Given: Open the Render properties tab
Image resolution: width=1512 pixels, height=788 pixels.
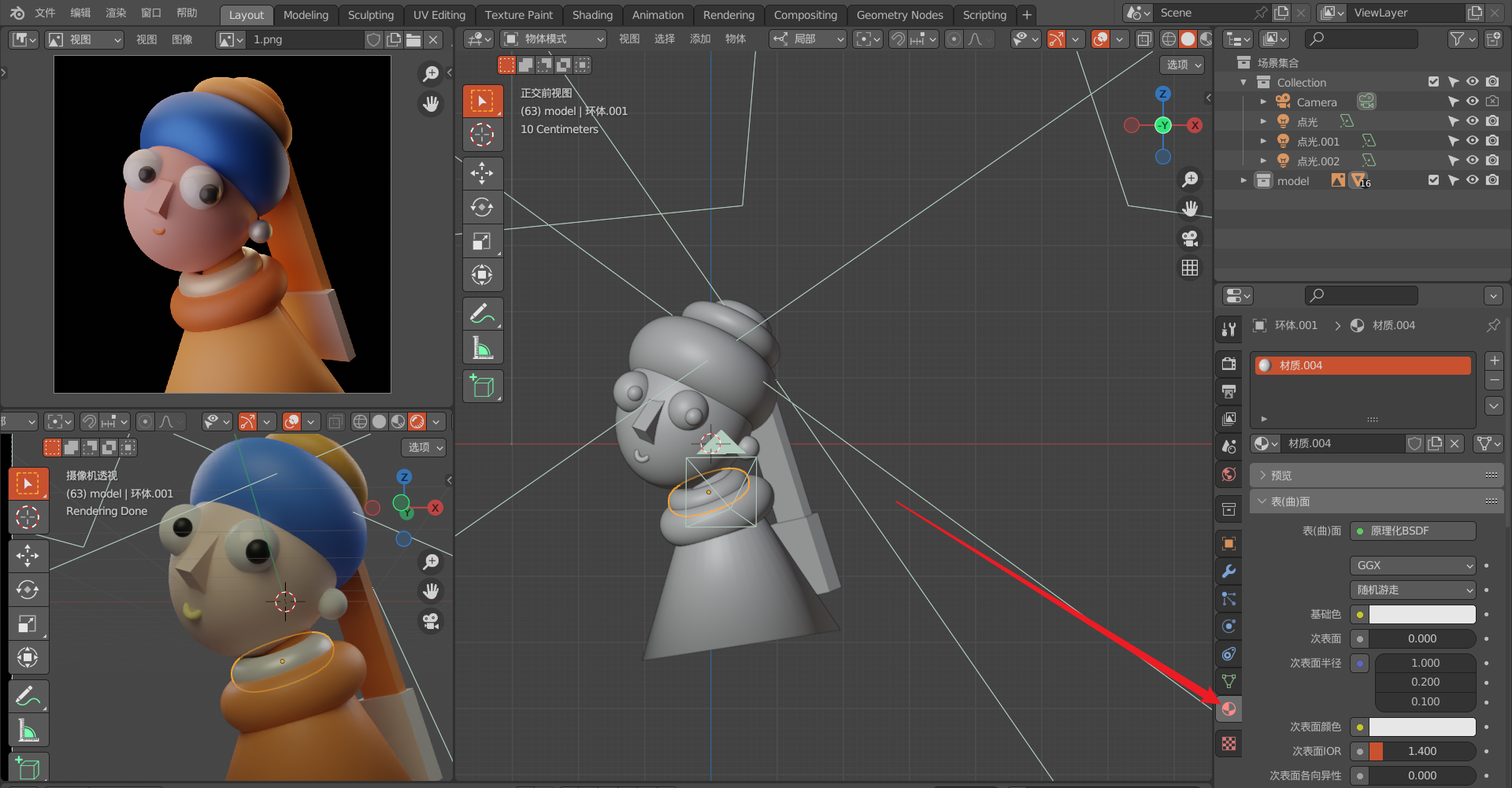Looking at the screenshot, I should pyautogui.click(x=1228, y=363).
